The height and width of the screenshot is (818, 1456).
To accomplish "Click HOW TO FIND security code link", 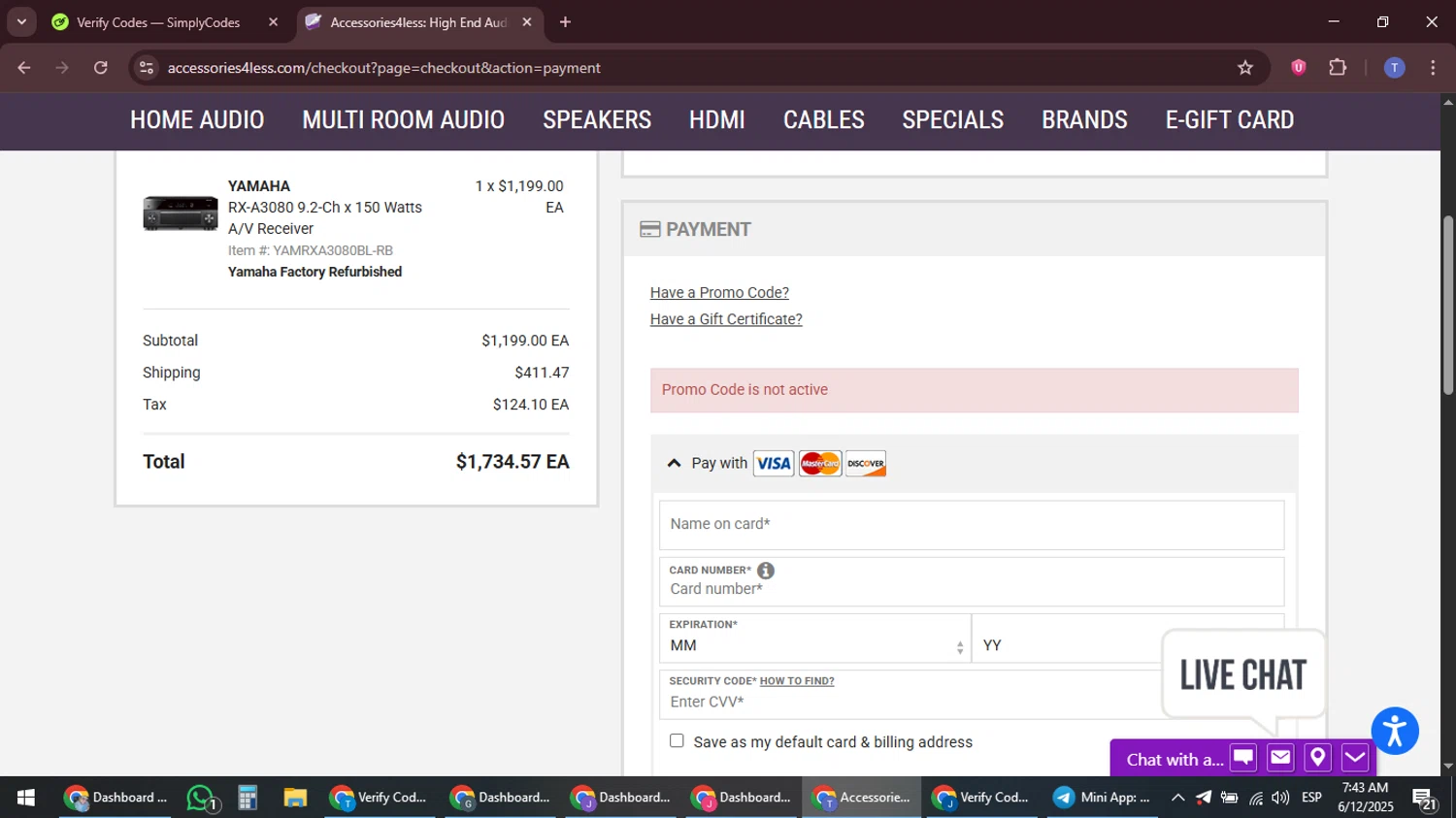I will tap(797, 681).
